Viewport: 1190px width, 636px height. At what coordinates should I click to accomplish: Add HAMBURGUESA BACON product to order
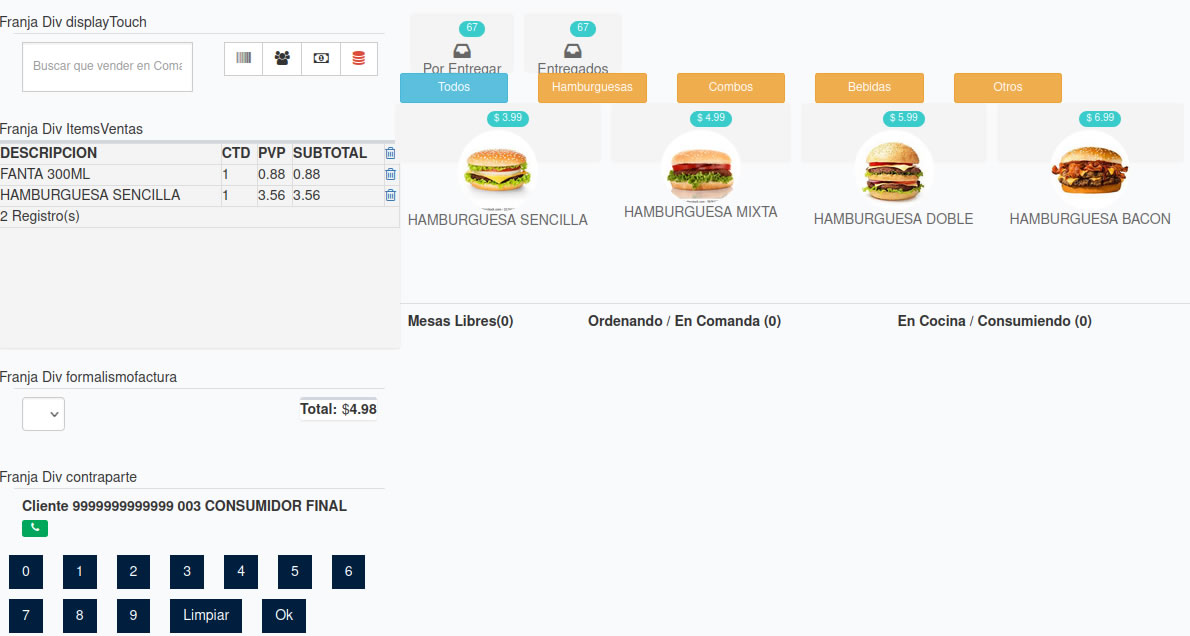[1089, 170]
